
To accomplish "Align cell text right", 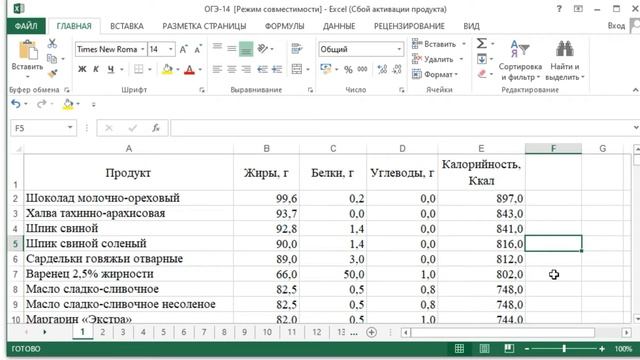I will coord(246,69).
